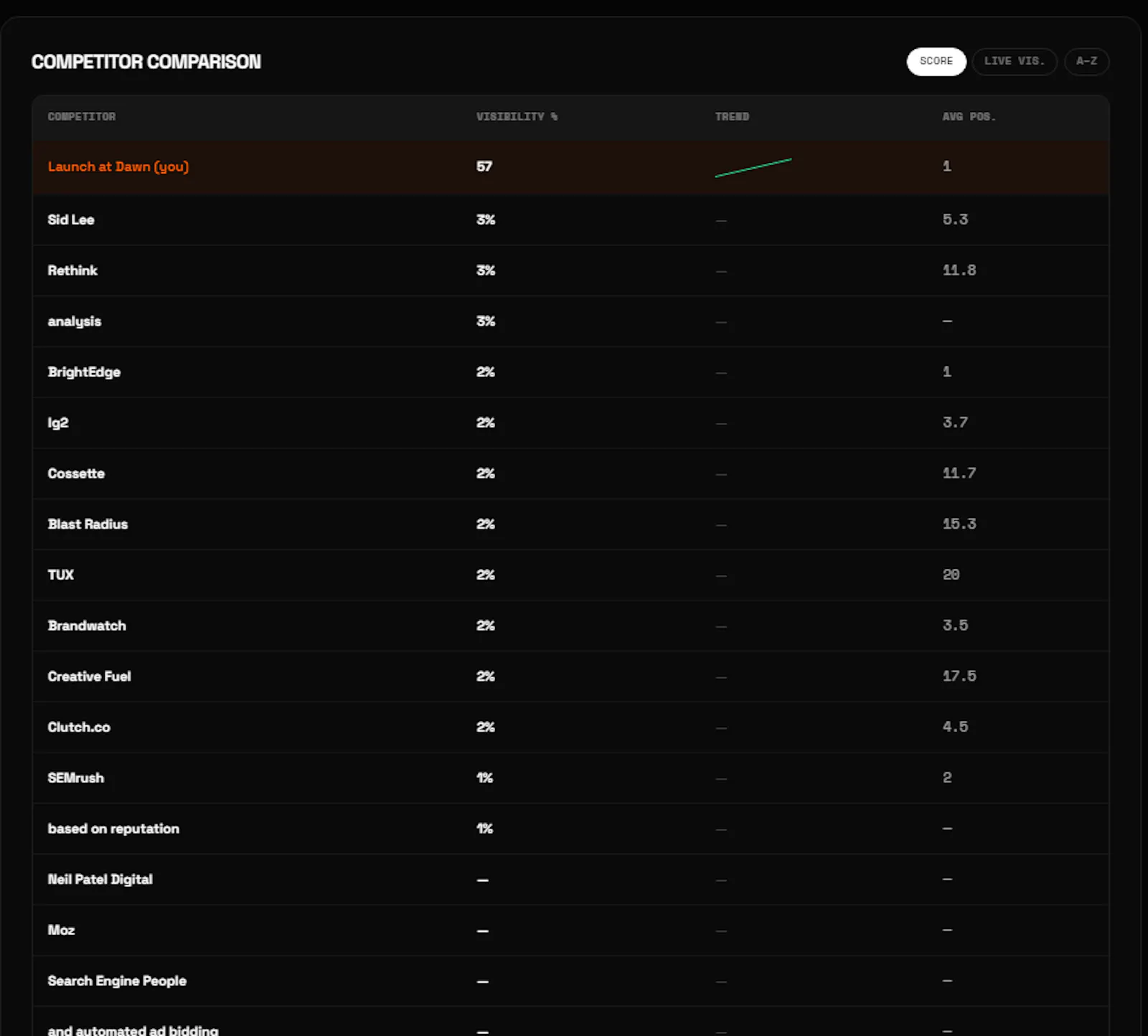
Task: Click Cossette's average position 11.7
Action: coord(959,474)
